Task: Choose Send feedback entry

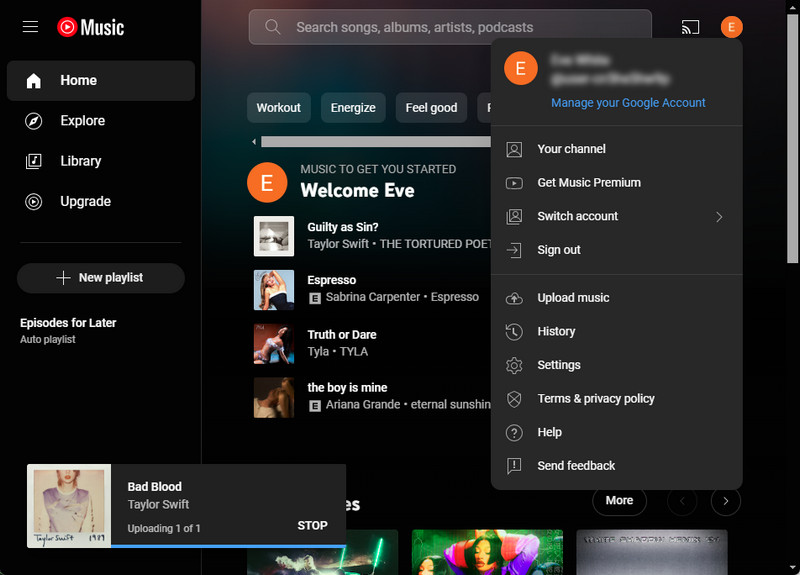Action: coord(616,466)
